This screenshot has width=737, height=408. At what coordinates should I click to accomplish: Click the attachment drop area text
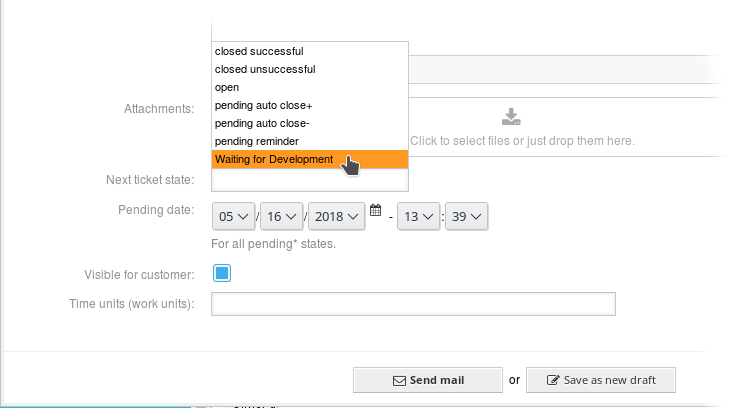522,141
